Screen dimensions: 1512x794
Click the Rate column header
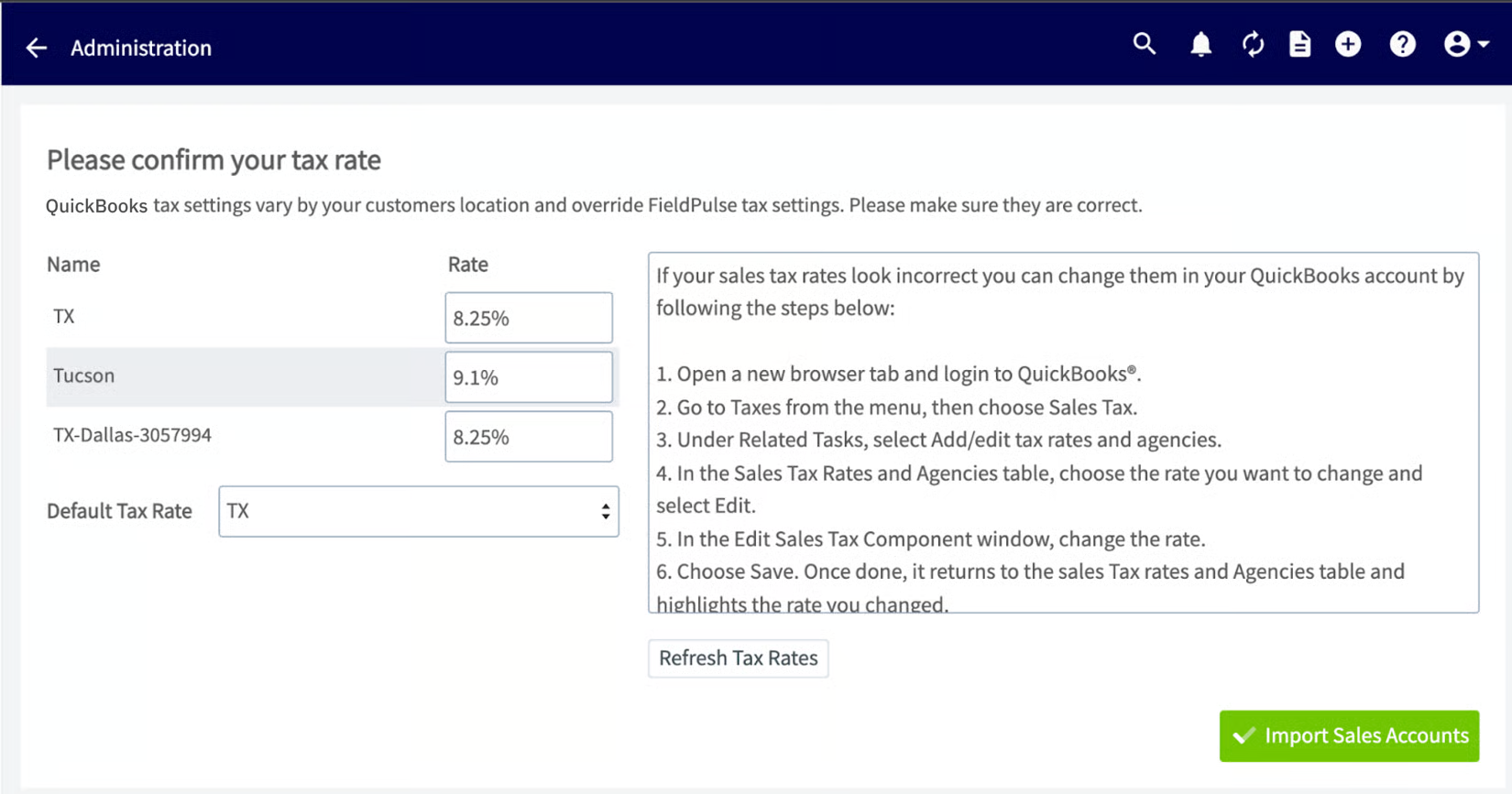(x=468, y=265)
